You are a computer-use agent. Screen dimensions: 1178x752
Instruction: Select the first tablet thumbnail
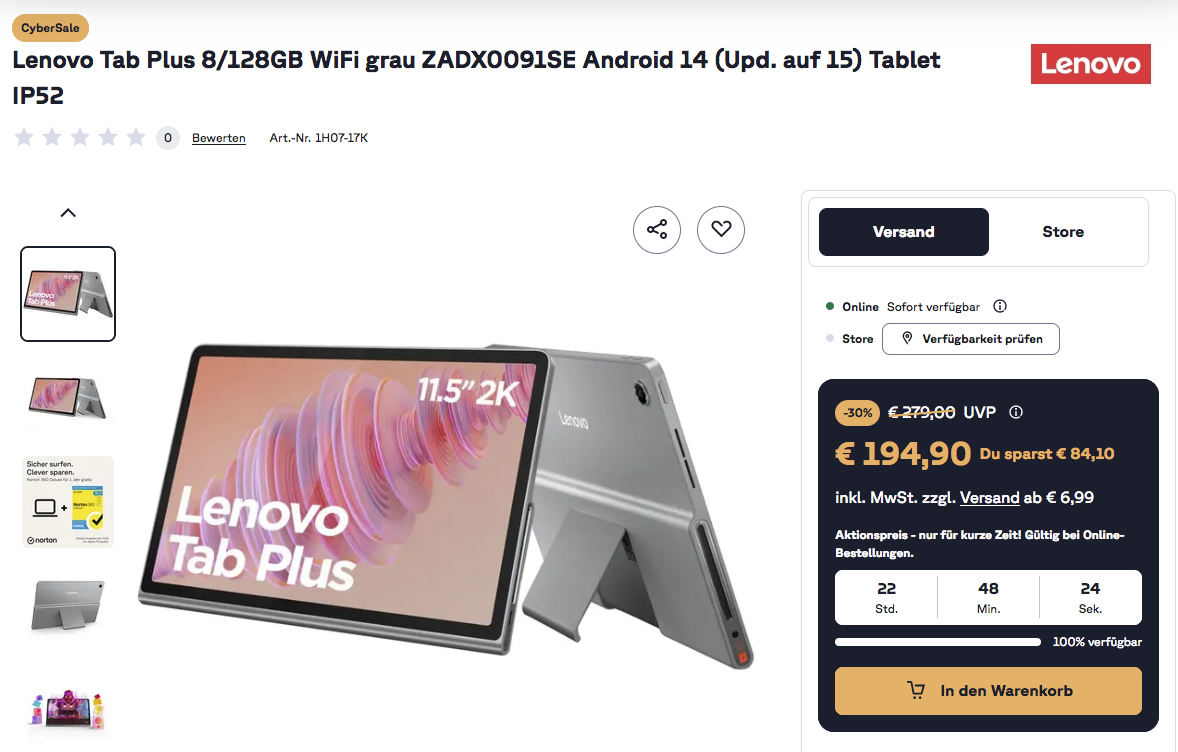pos(68,294)
